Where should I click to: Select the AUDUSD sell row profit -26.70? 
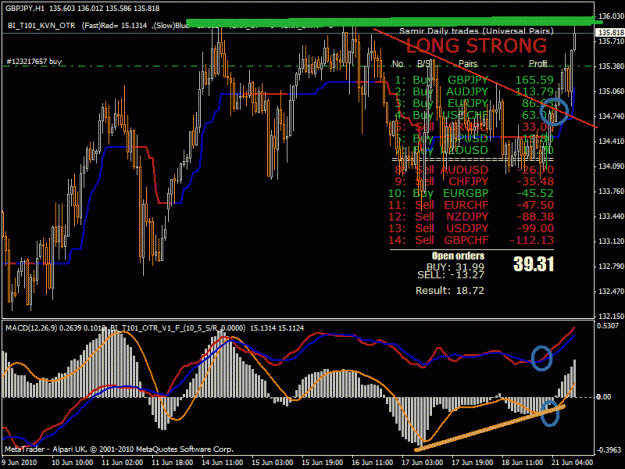click(535, 170)
